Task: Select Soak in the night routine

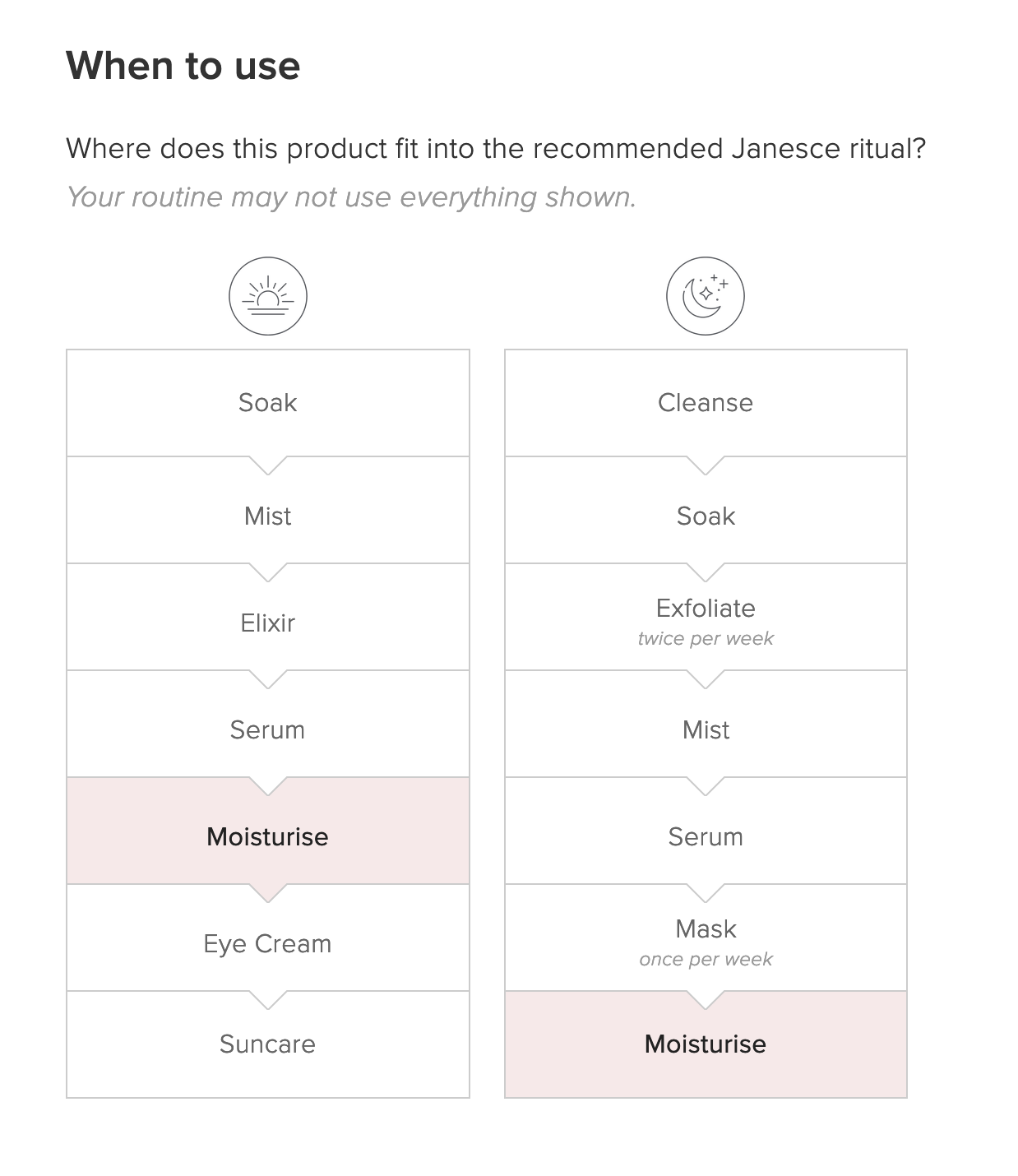Action: [705, 516]
